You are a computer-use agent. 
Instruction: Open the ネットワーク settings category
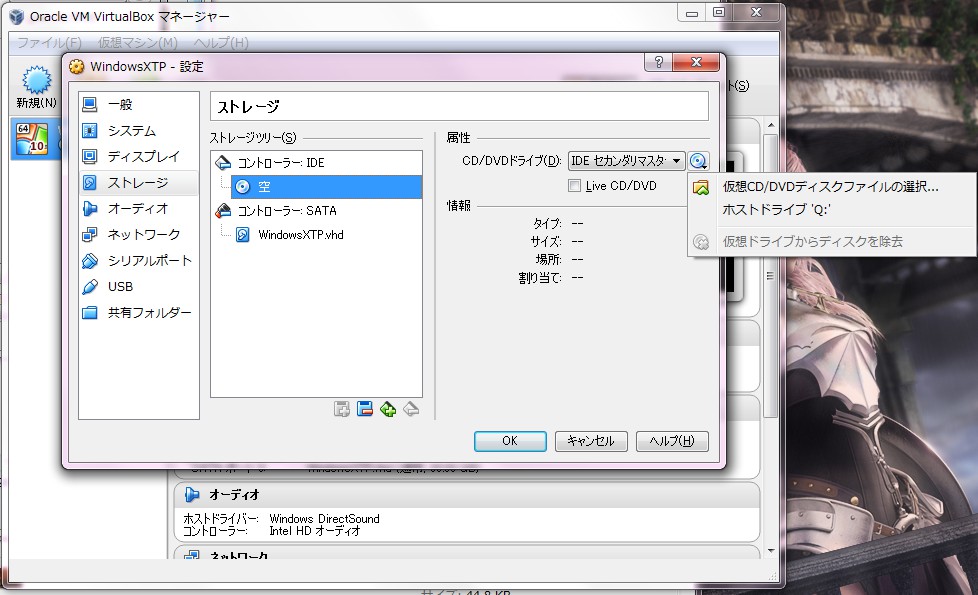coord(138,235)
